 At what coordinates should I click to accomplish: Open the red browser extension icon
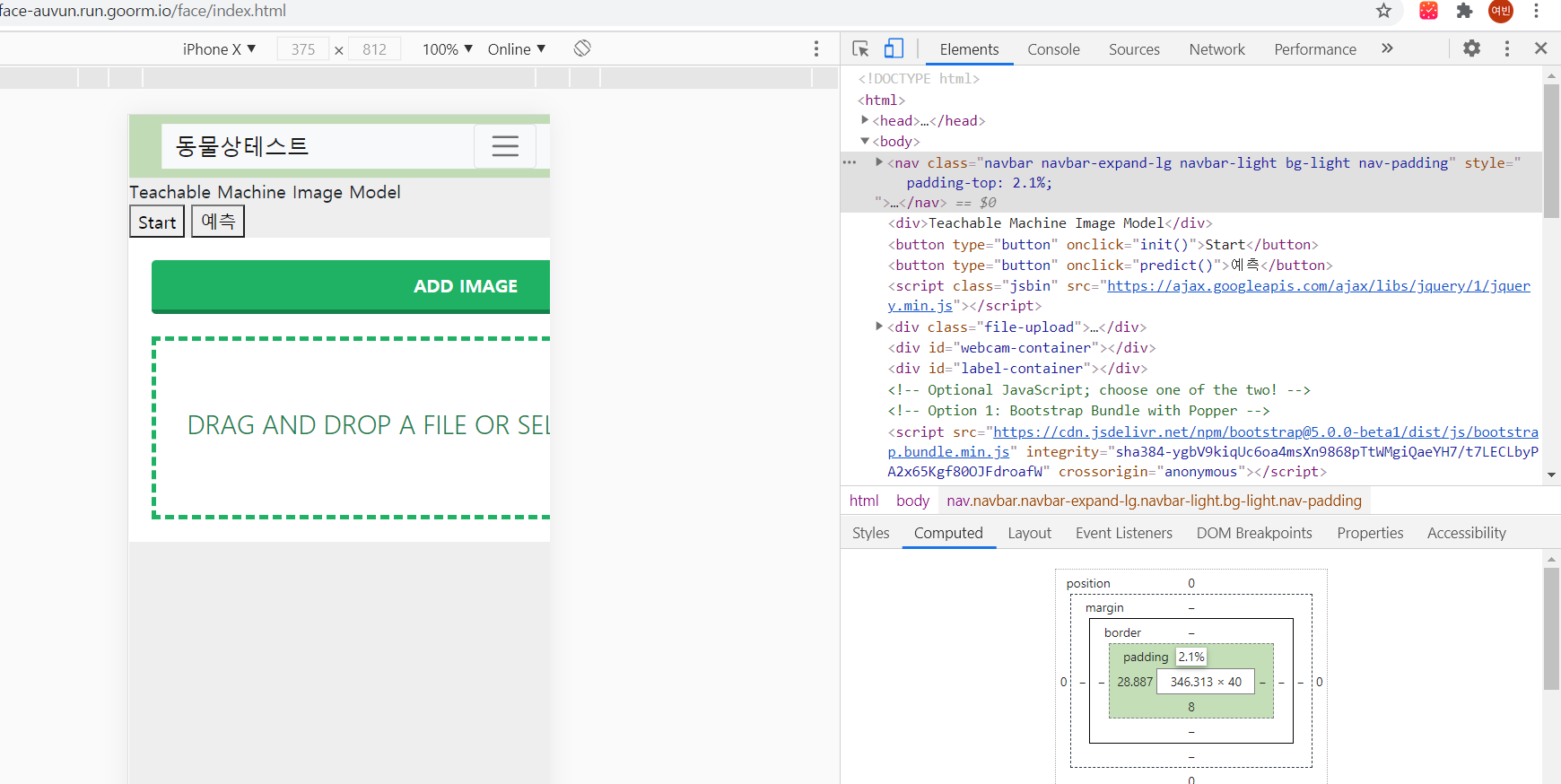[1428, 11]
